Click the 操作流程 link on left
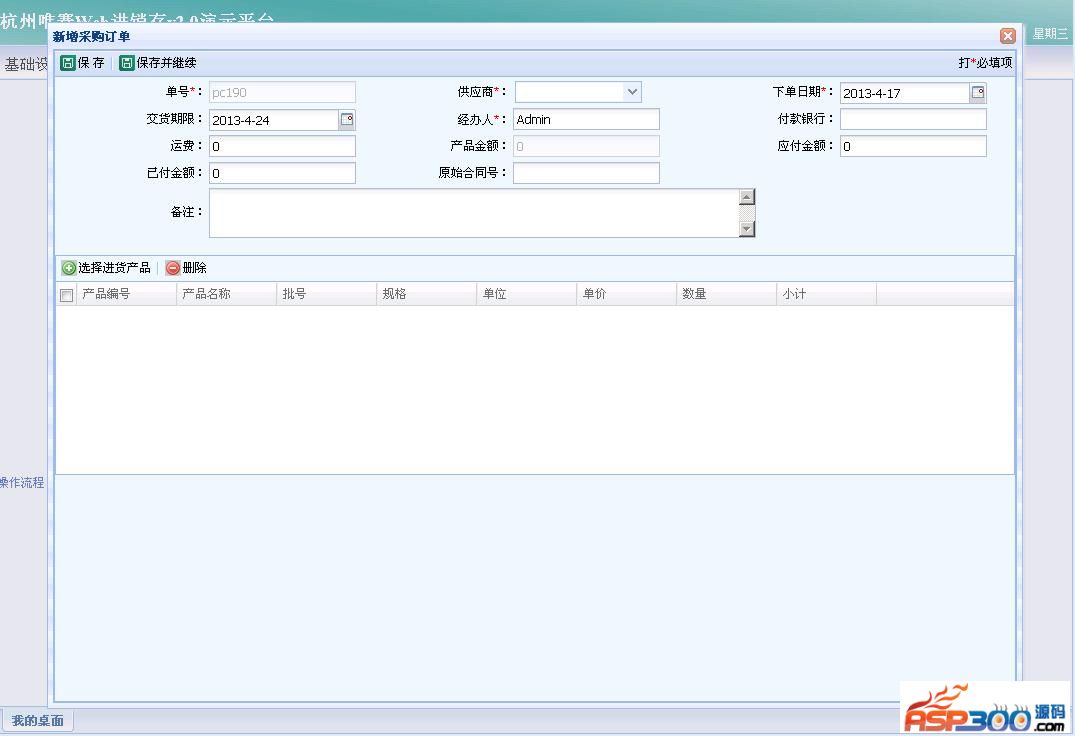The height and width of the screenshot is (736, 1075). point(22,482)
